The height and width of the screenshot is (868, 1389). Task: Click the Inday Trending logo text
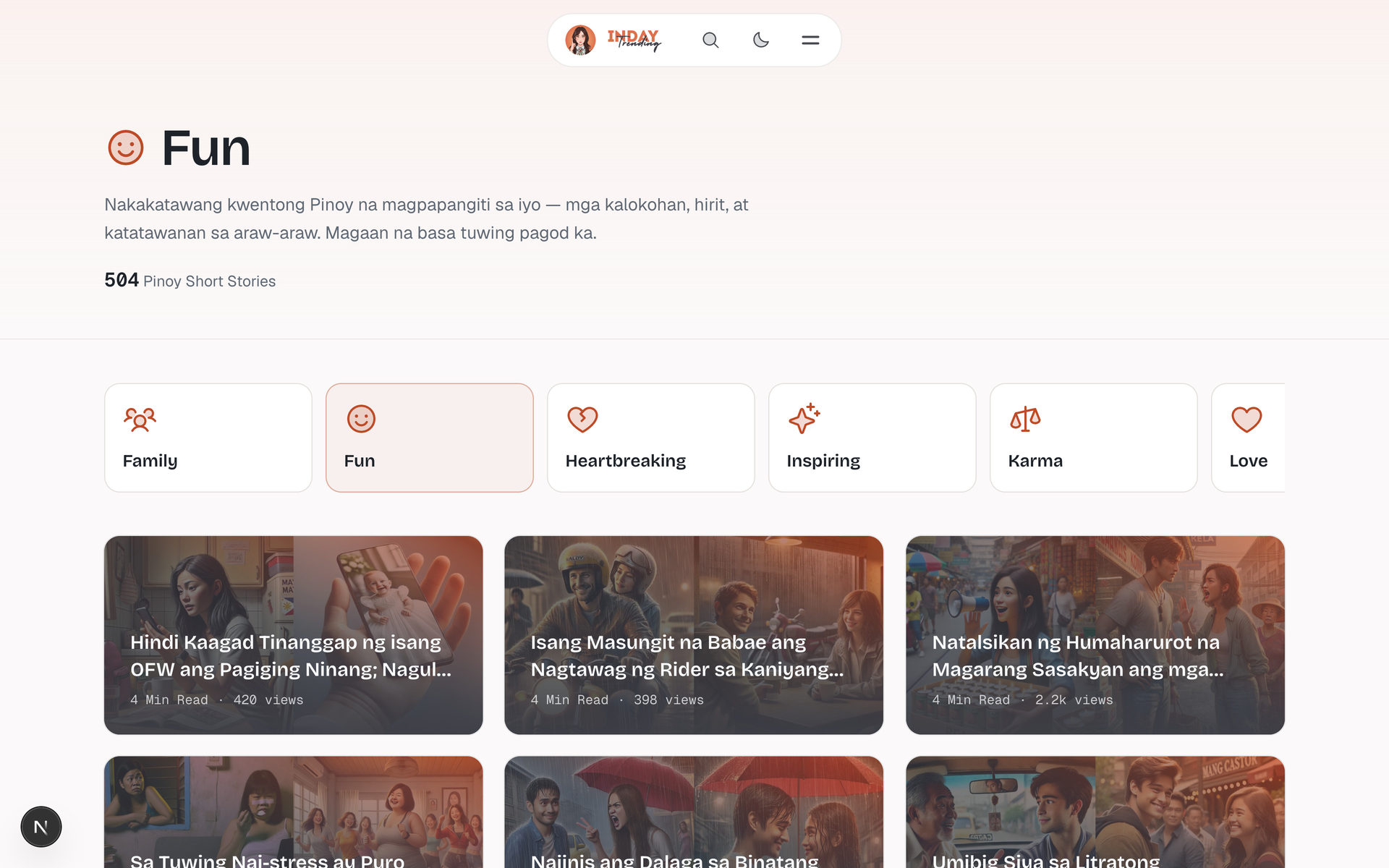(634, 41)
